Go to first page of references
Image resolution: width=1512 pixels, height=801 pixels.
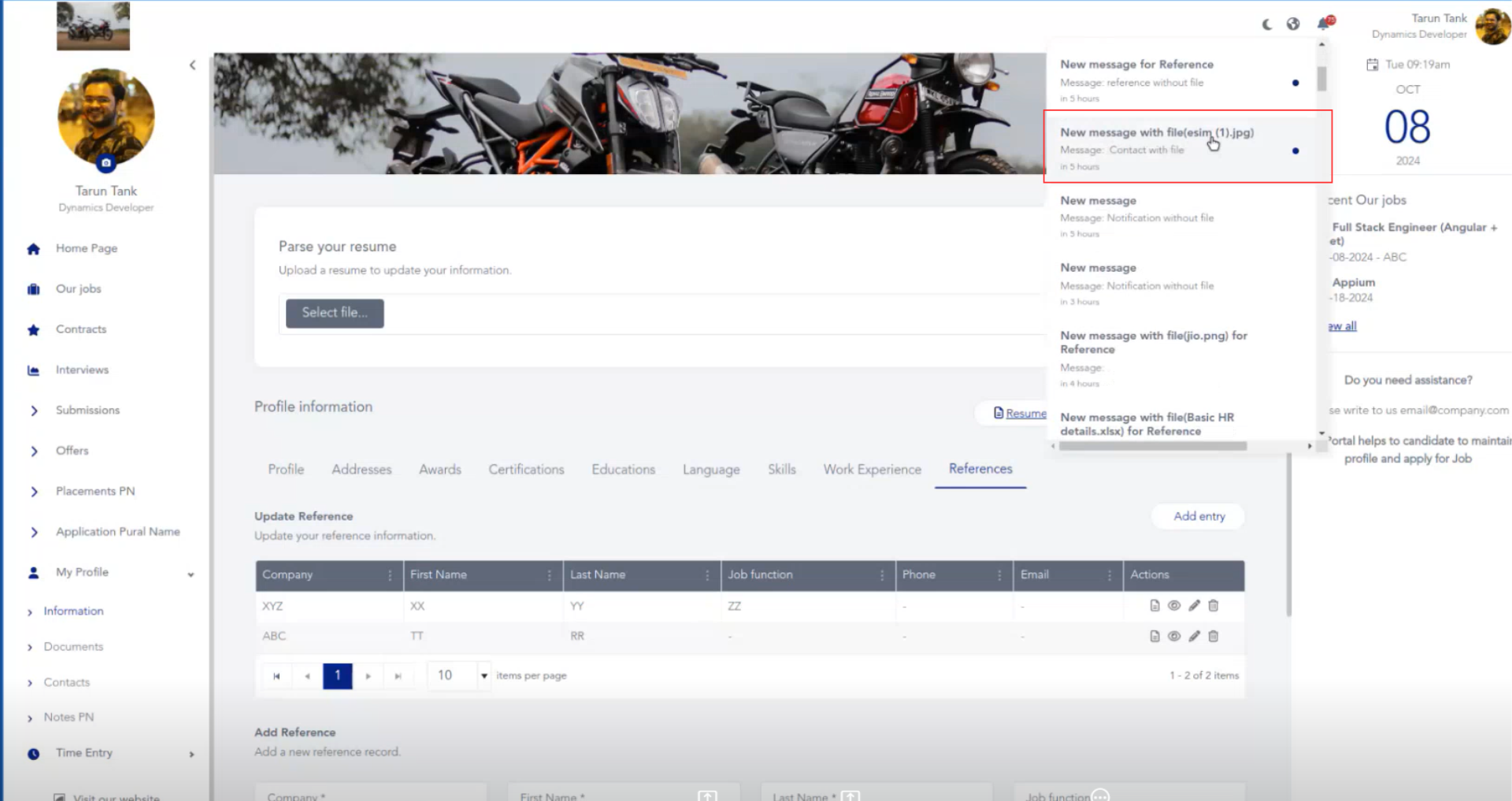pyautogui.click(x=276, y=676)
